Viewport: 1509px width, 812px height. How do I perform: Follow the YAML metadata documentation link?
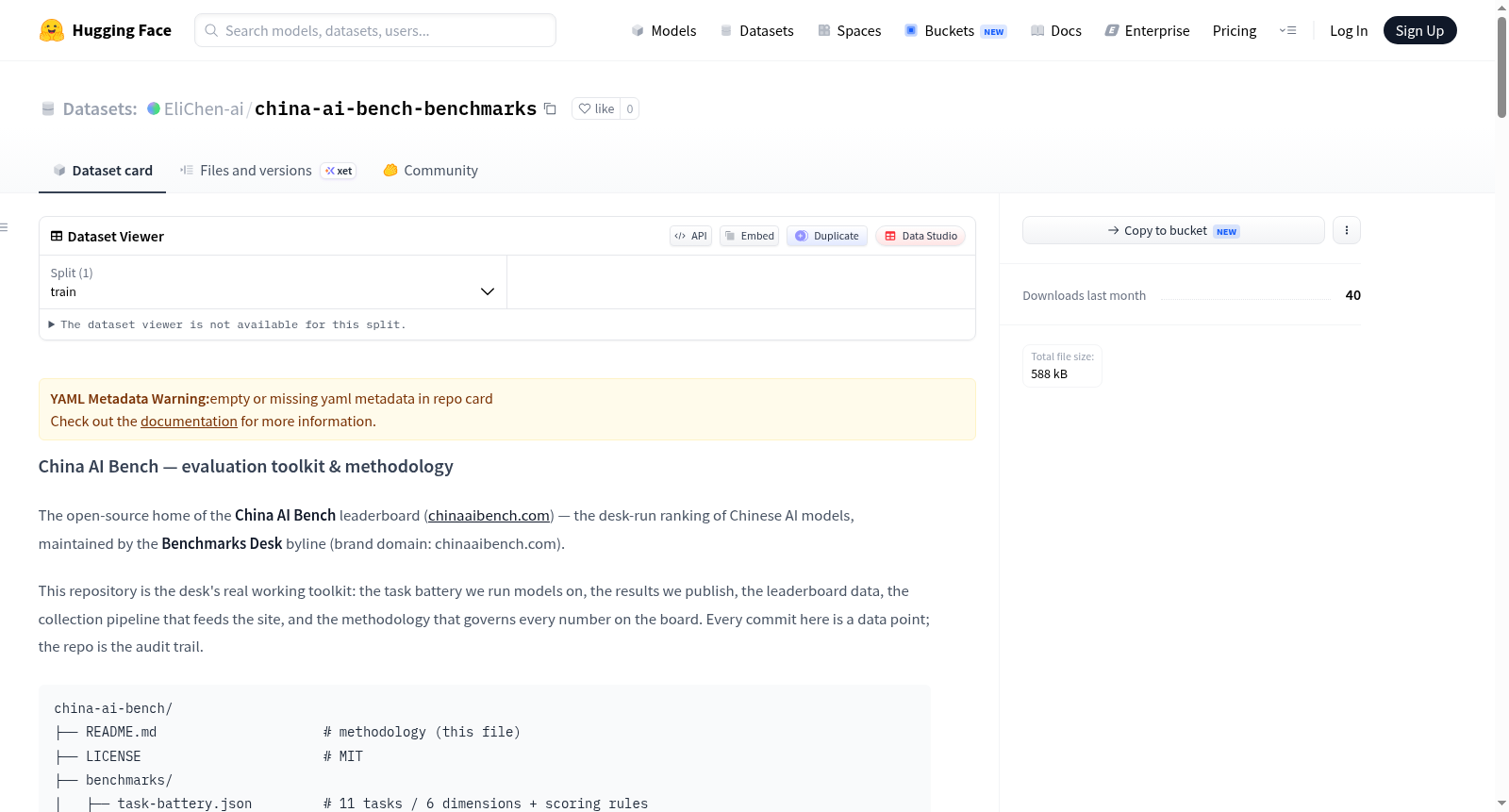[x=189, y=422]
